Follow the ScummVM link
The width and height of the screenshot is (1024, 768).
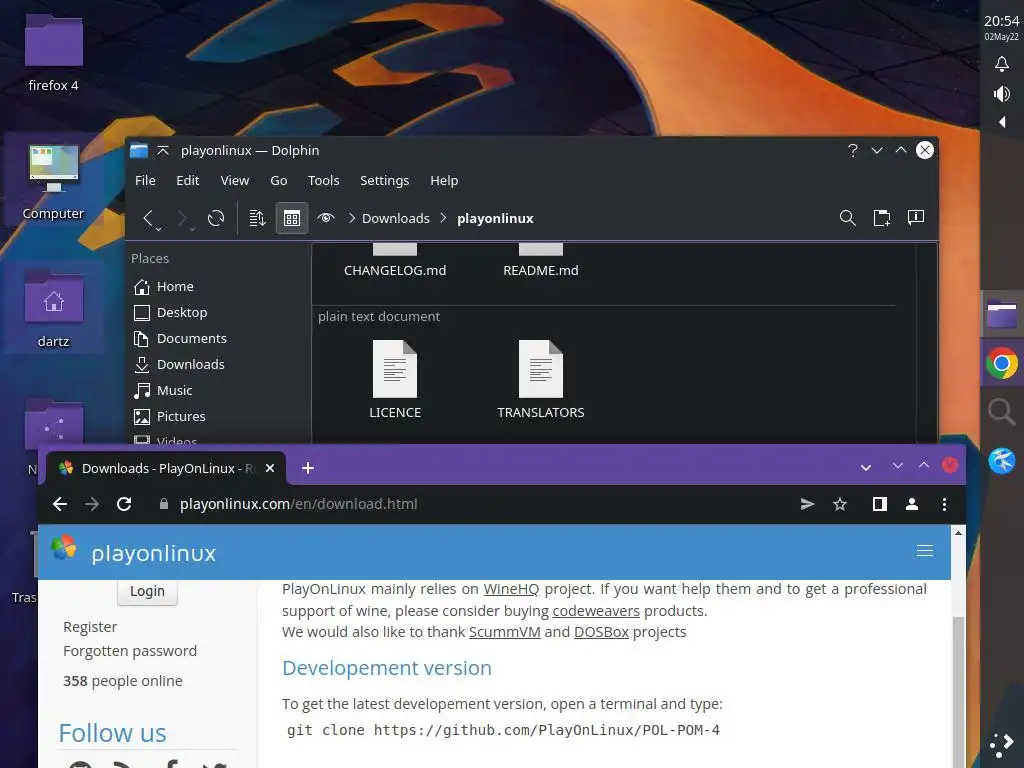tap(505, 632)
